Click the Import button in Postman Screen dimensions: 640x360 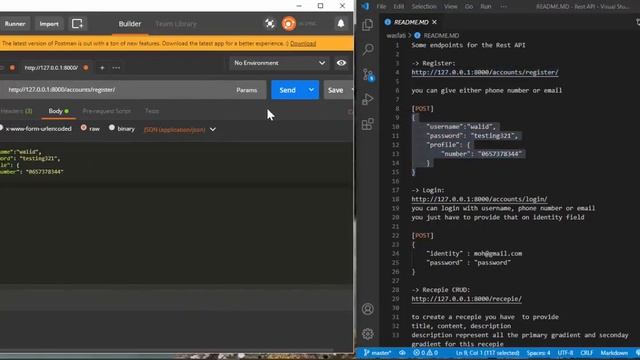(x=49, y=24)
